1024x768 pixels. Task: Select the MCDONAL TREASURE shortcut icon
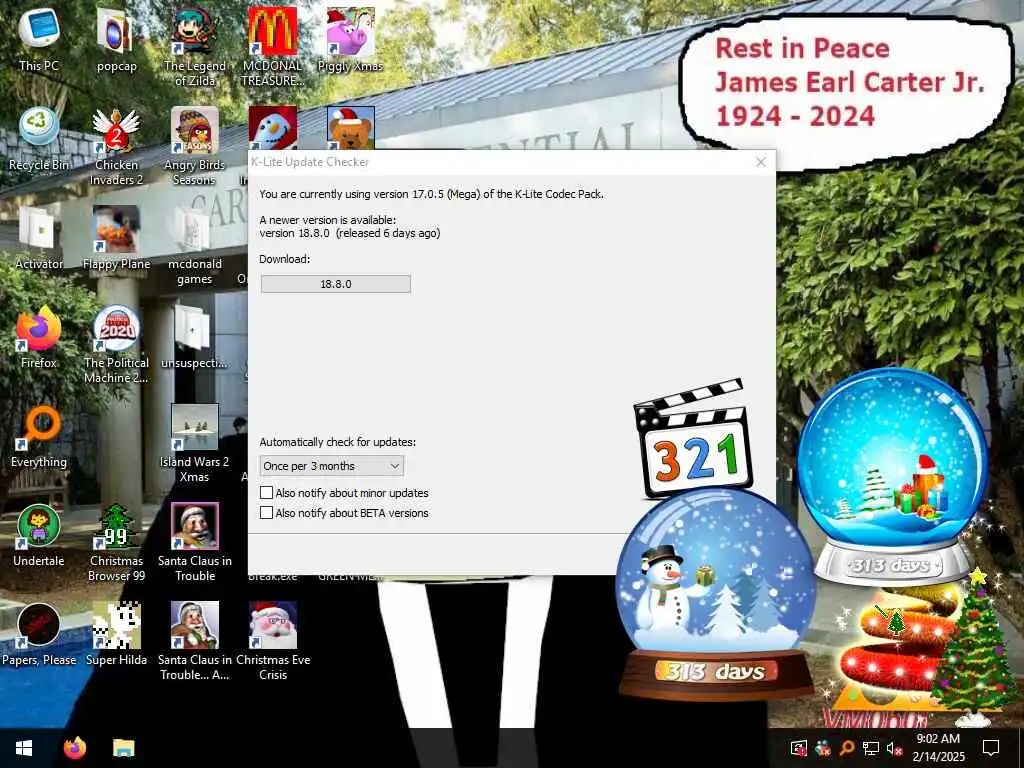(273, 47)
